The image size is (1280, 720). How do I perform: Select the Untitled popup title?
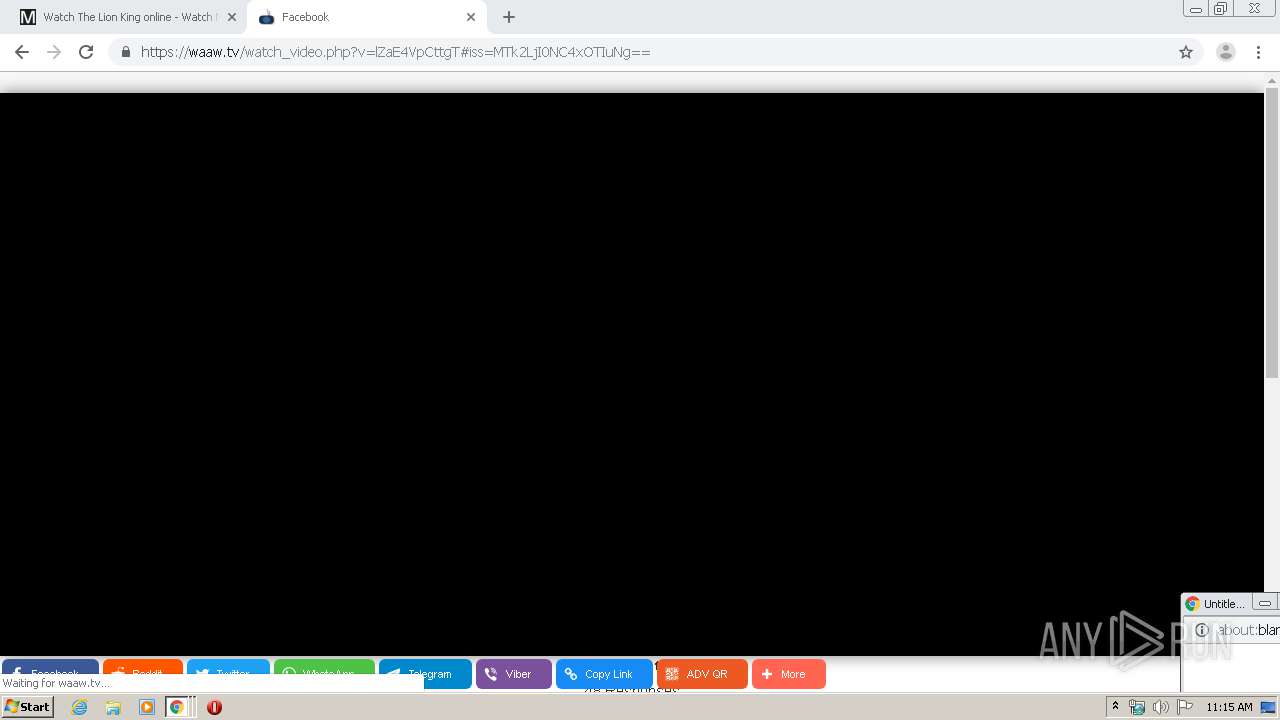click(1223, 604)
